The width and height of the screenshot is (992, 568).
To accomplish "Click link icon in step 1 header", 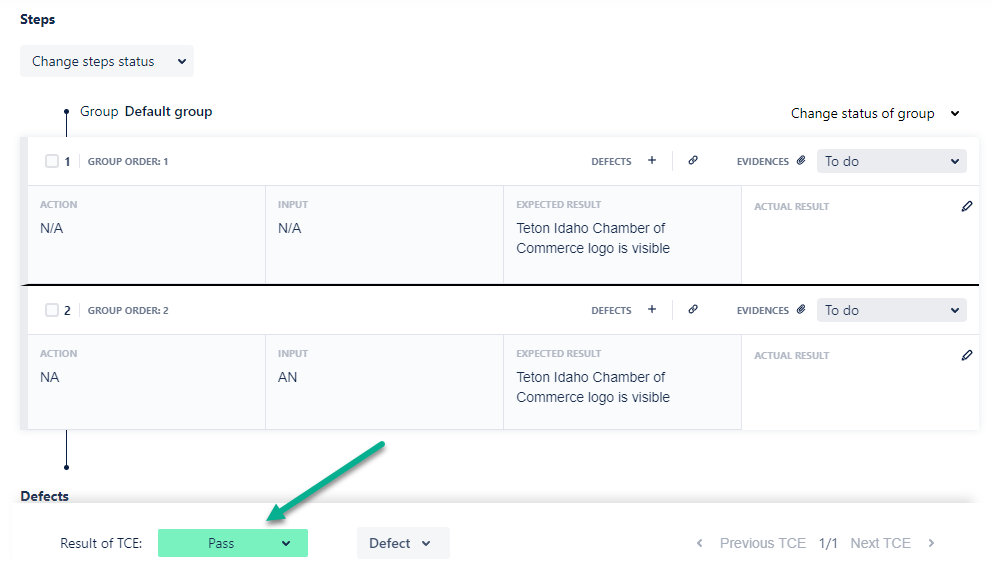I will click(x=693, y=160).
